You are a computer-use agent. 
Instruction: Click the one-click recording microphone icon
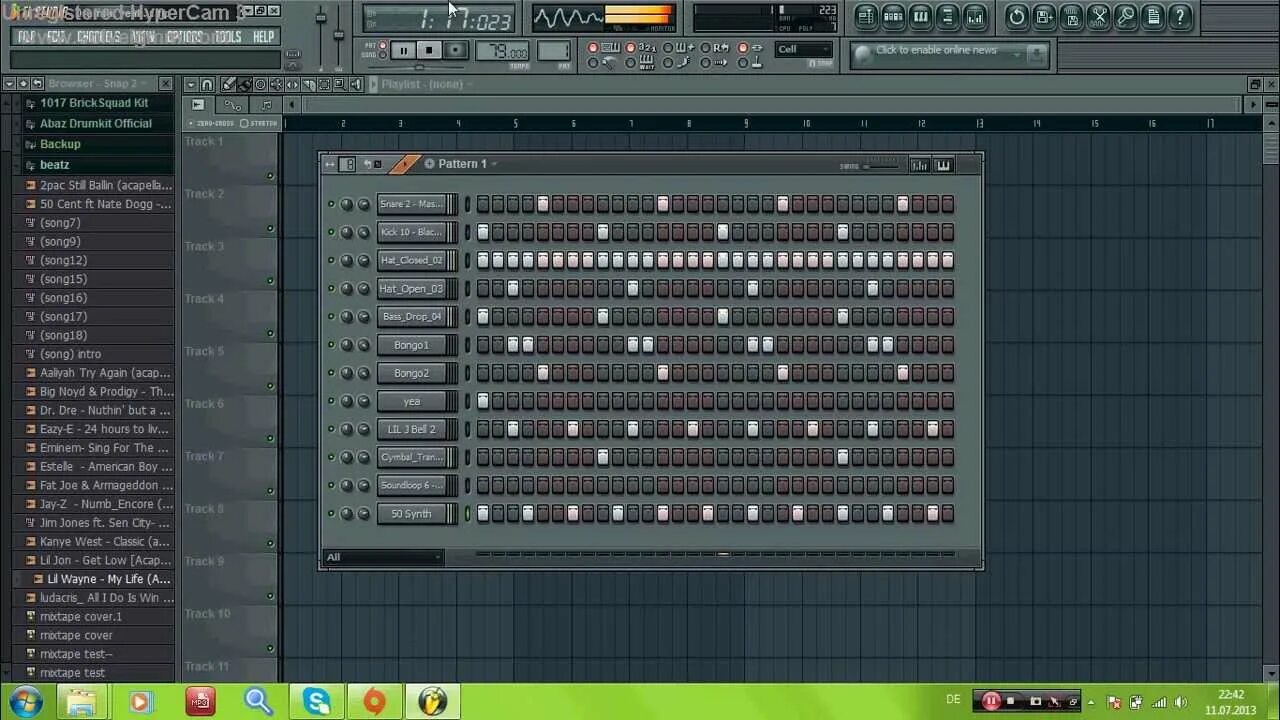pos(1125,16)
